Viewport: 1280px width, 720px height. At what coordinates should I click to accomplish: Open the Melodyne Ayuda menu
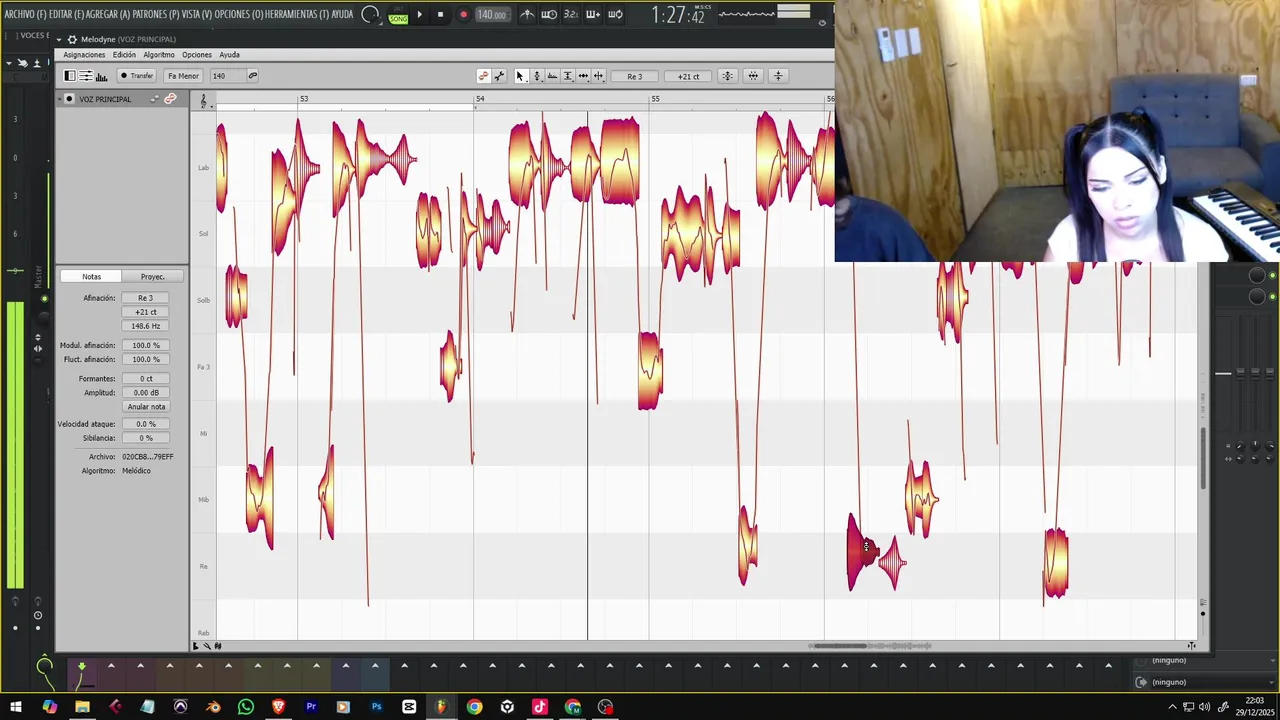(229, 55)
